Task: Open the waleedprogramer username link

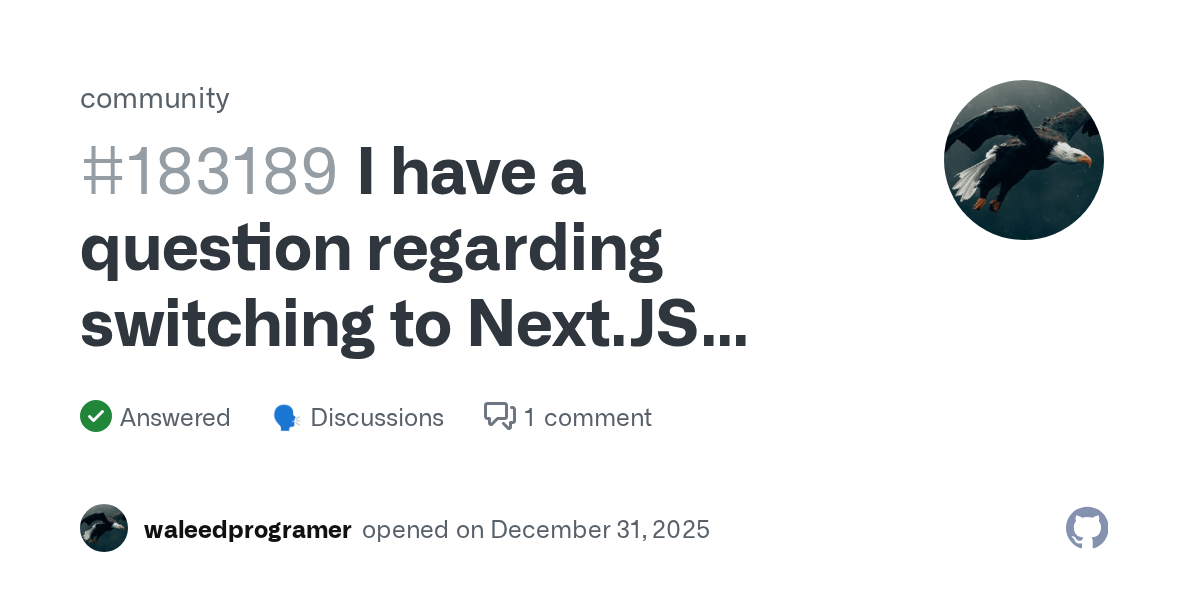Action: click(x=248, y=529)
